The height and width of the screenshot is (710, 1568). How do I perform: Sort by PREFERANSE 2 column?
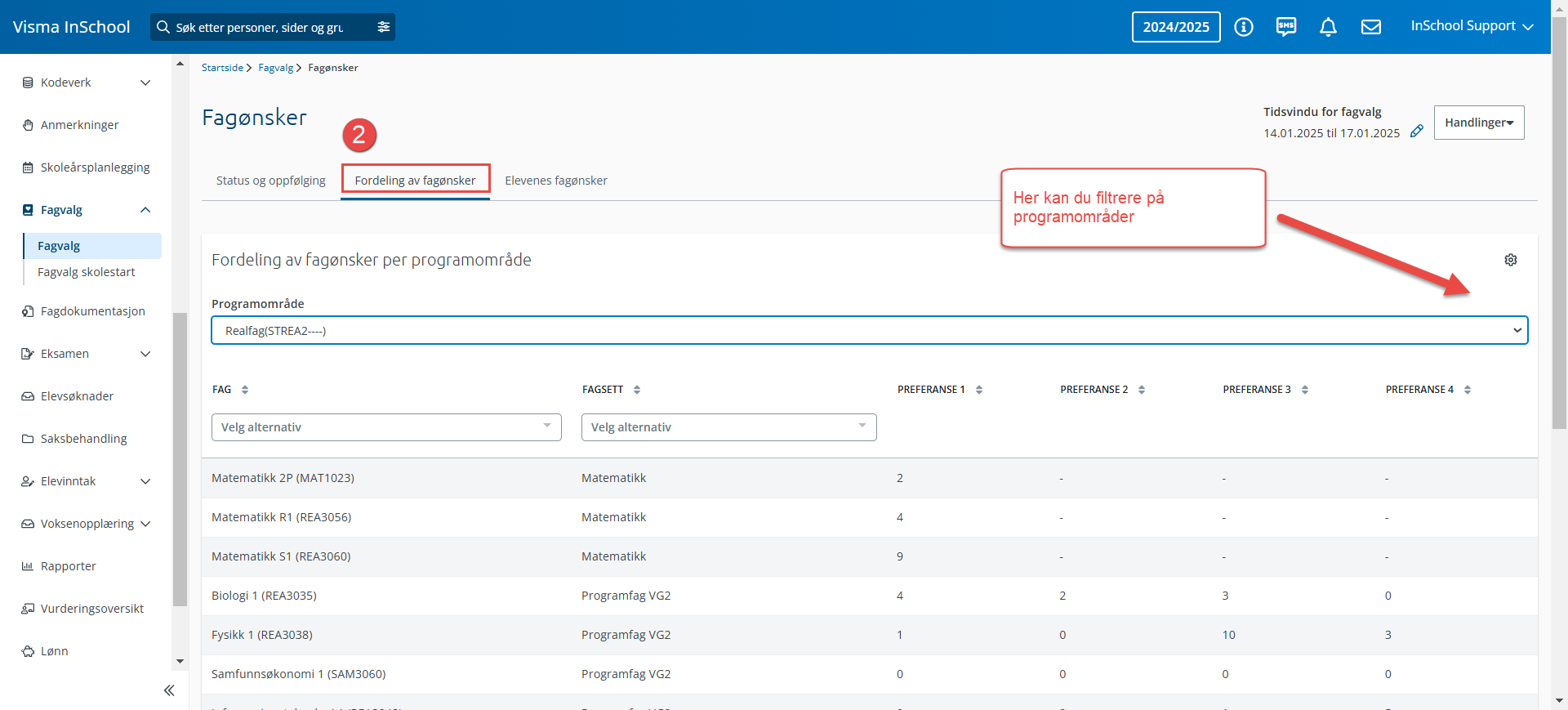click(x=1142, y=390)
